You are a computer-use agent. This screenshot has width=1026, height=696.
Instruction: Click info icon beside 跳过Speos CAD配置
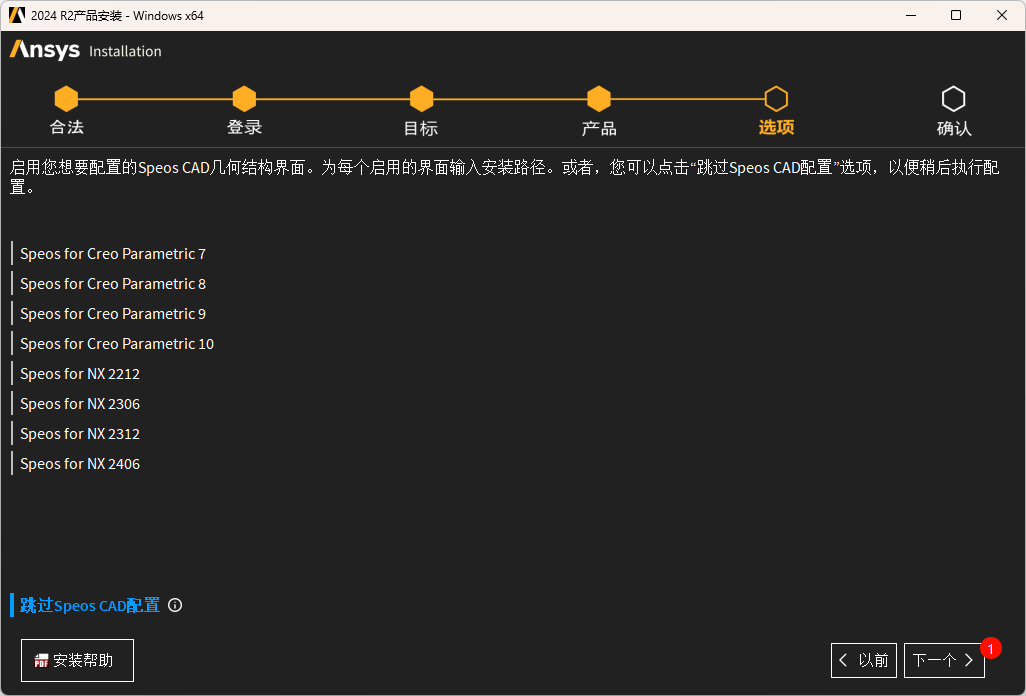click(x=175, y=605)
